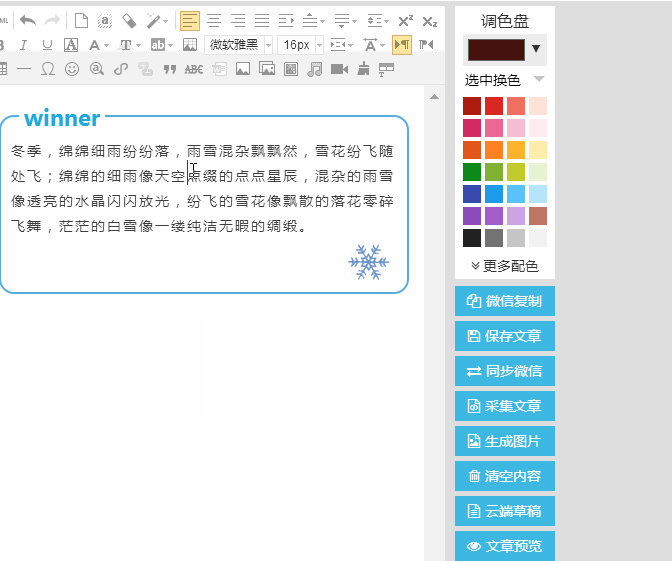Toggle left text alignment
The height and width of the screenshot is (561, 672).
coord(190,20)
